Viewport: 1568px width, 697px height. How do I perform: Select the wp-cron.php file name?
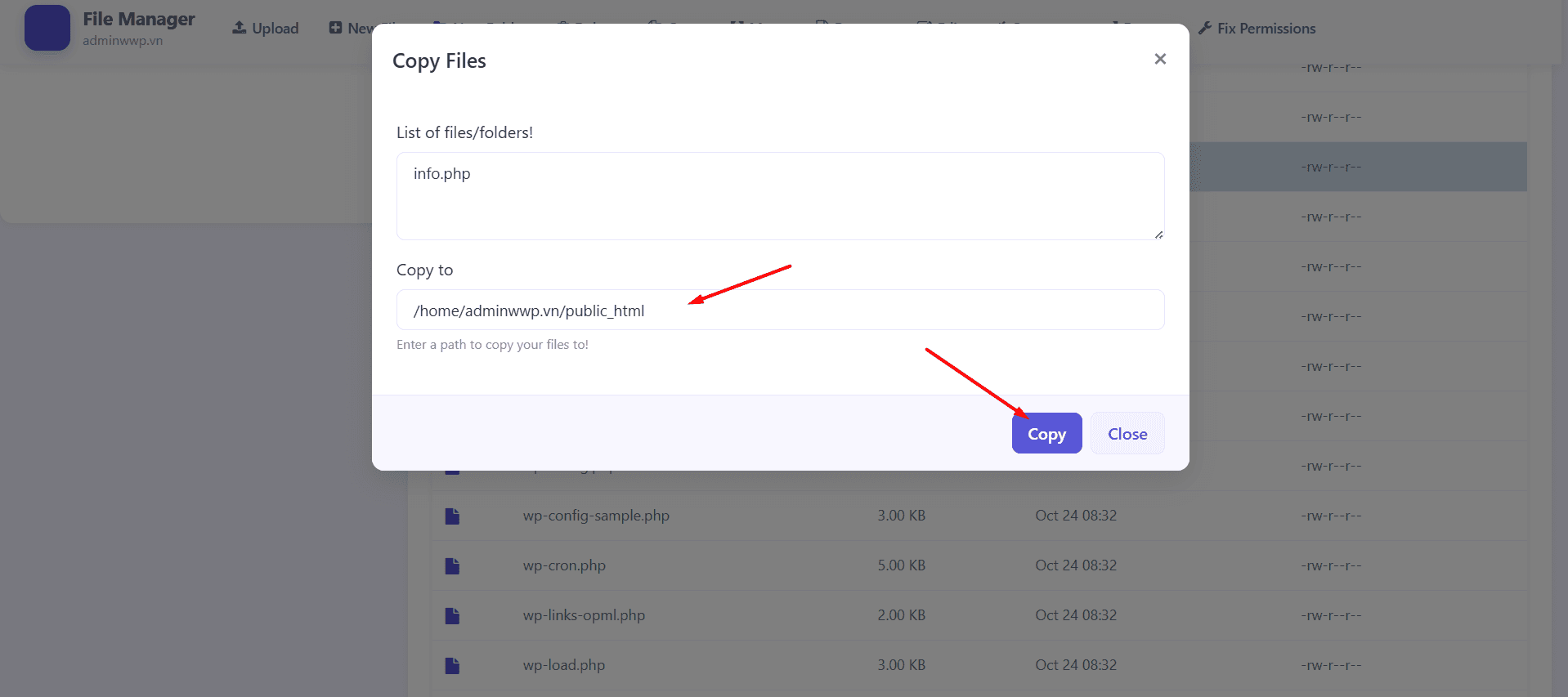564,565
